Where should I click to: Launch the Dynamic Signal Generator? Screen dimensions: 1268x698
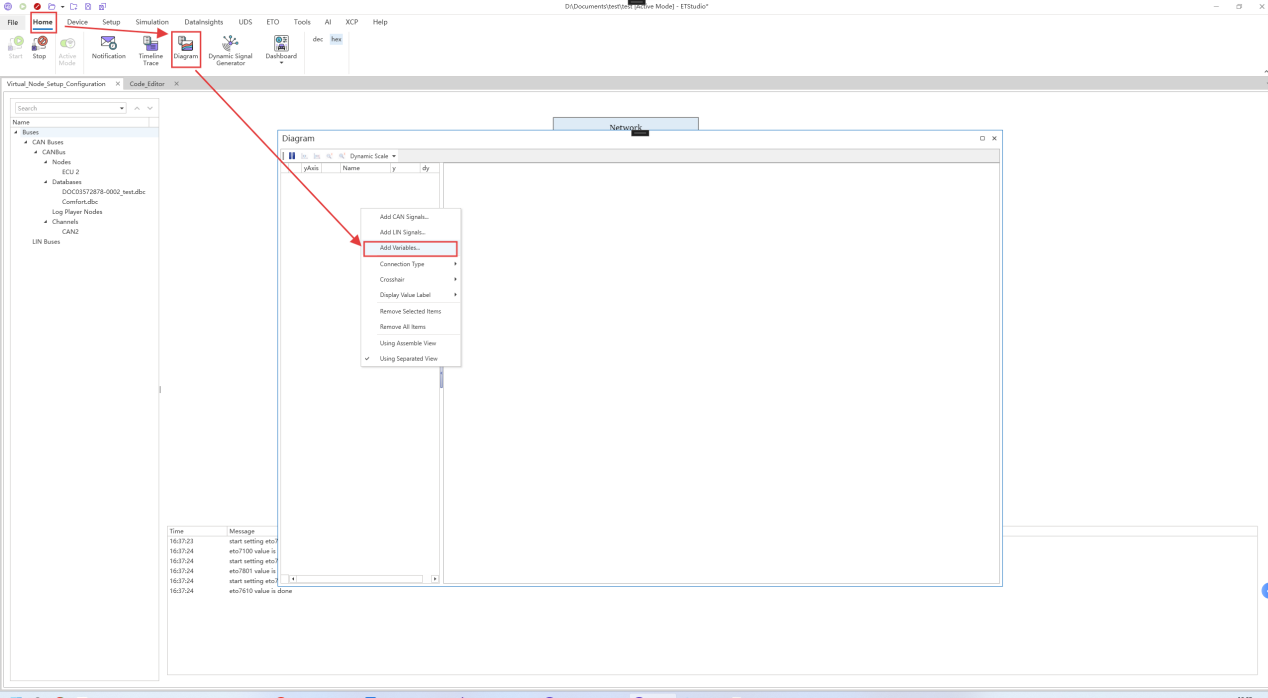(x=230, y=49)
